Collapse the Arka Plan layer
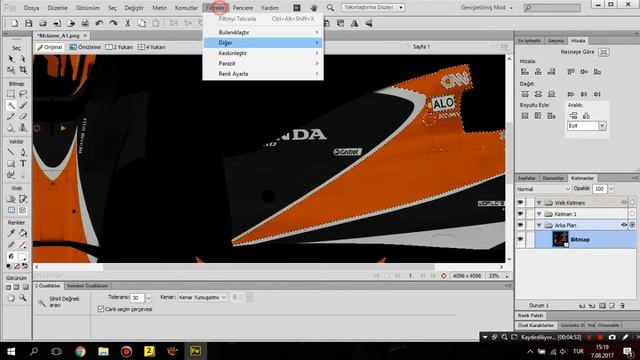The image size is (640, 360). point(539,225)
